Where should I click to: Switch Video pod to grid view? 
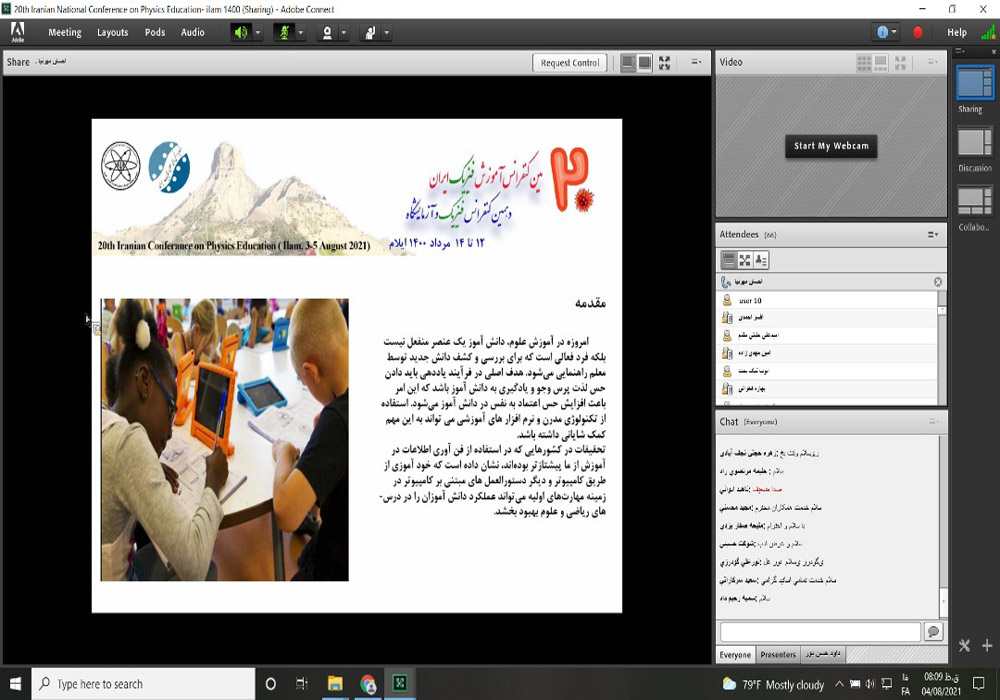[864, 62]
